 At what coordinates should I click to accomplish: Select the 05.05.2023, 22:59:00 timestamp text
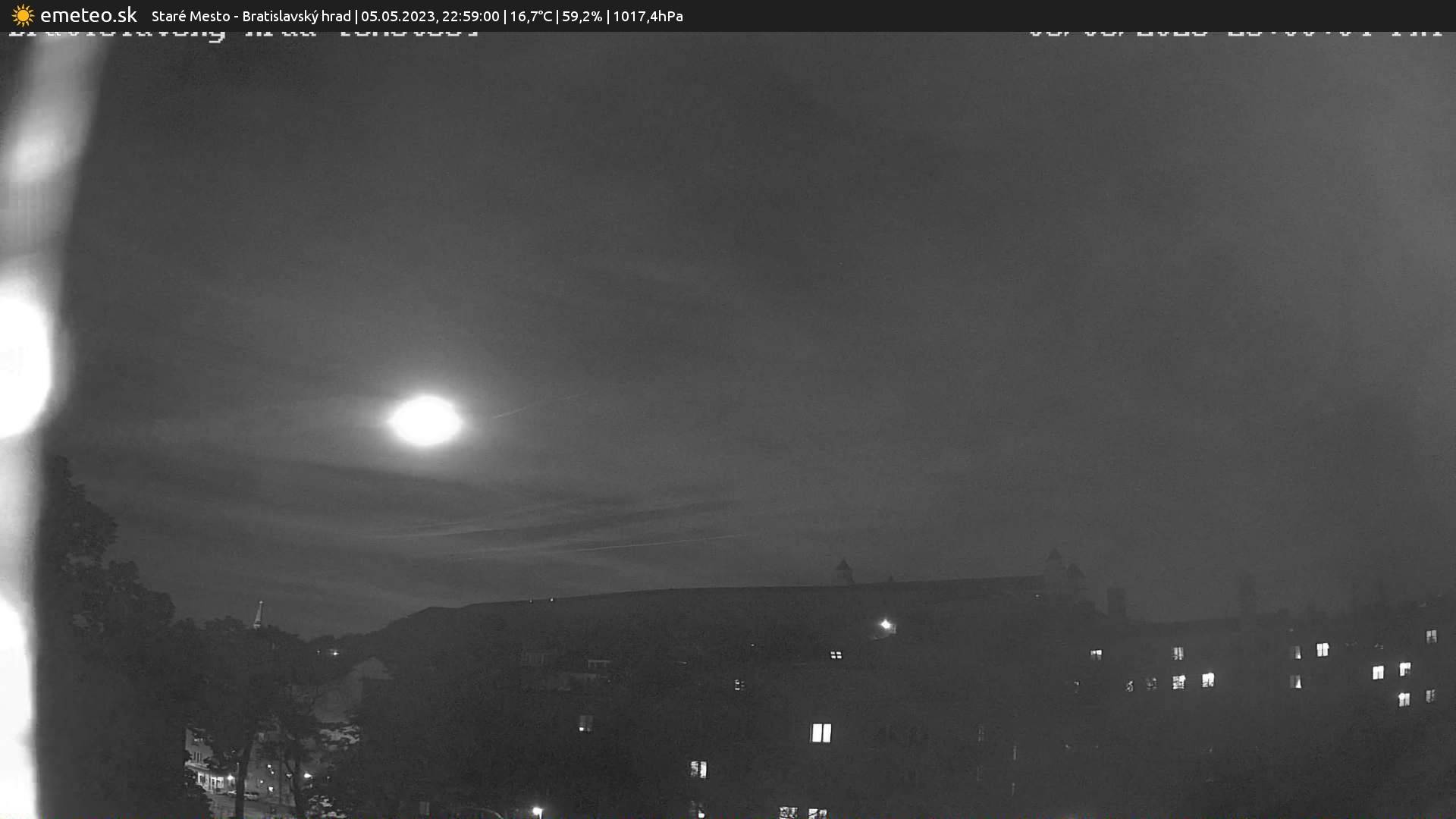[430, 17]
